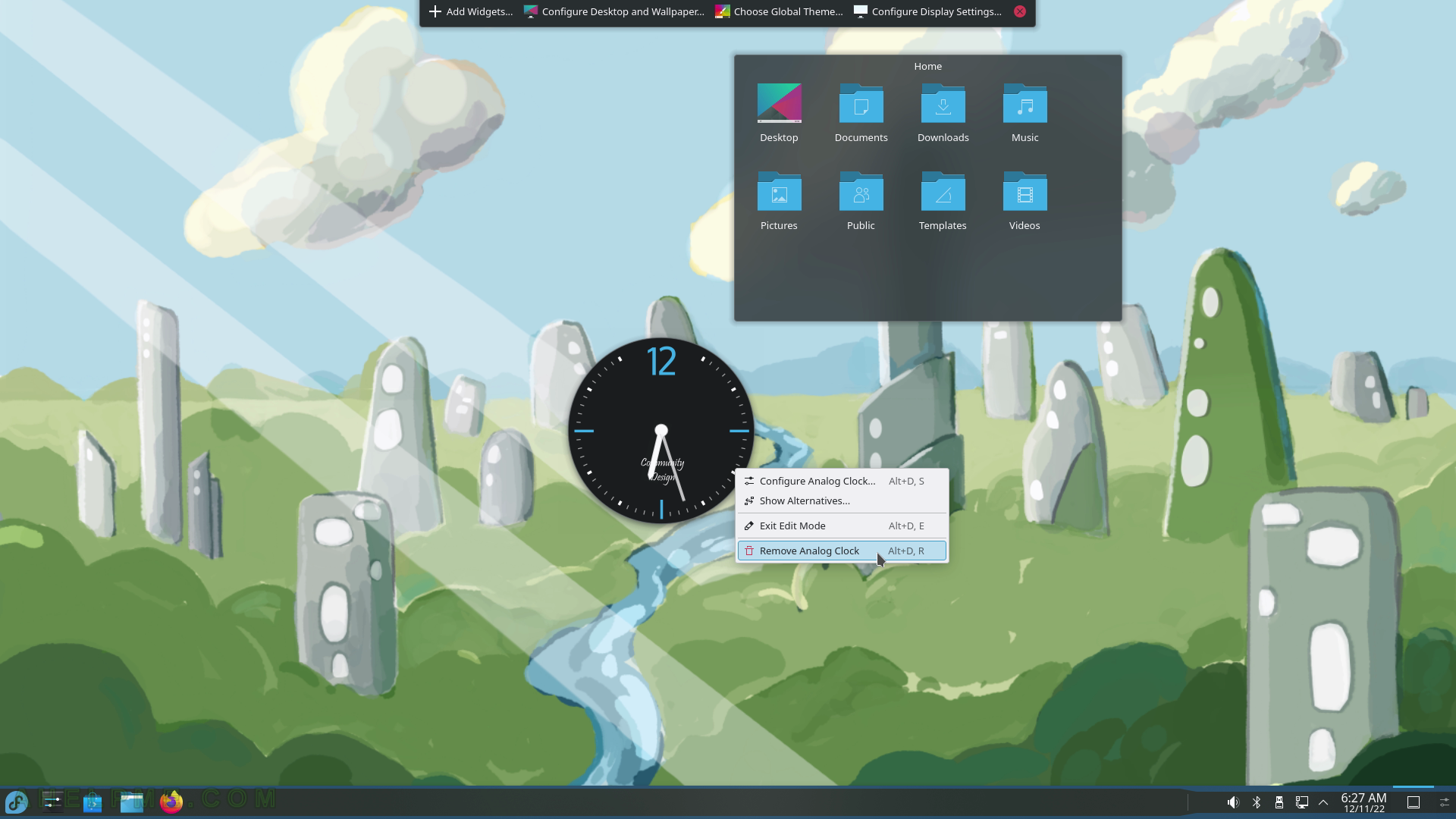This screenshot has height=819, width=1456.
Task: Open Configure Desktop and Wallpaper
Action: pyautogui.click(x=614, y=11)
